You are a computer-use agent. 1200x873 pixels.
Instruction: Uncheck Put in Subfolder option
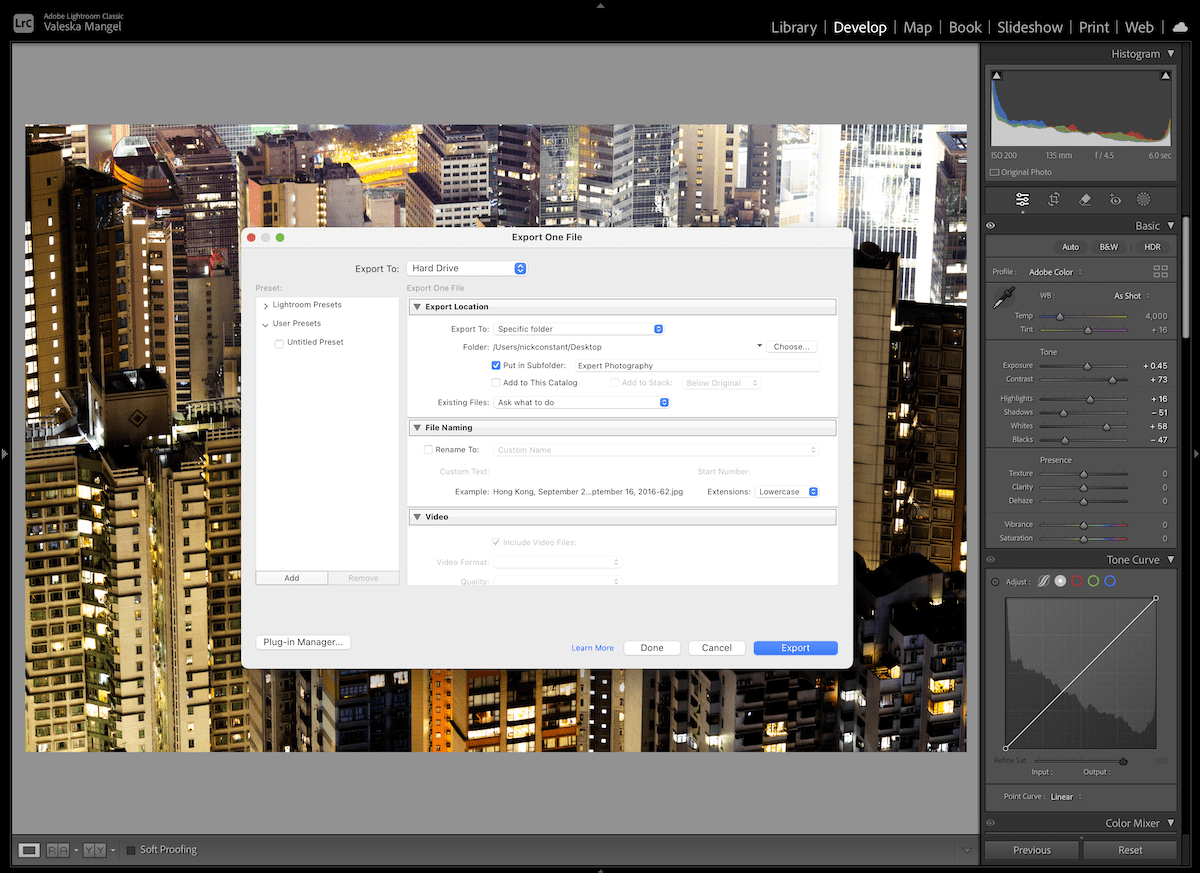pos(495,365)
